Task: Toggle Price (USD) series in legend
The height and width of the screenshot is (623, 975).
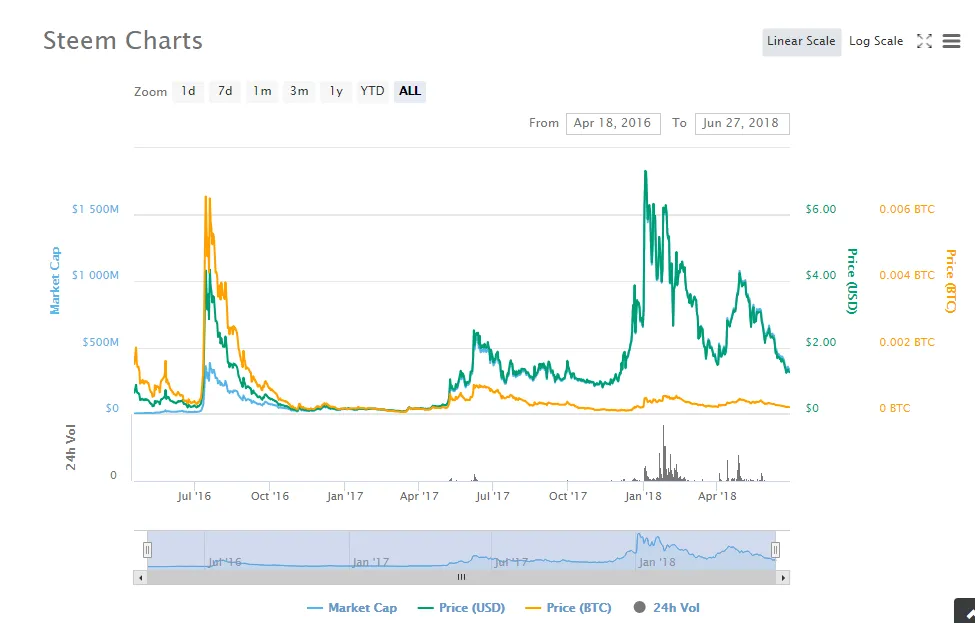Action: click(x=461, y=608)
